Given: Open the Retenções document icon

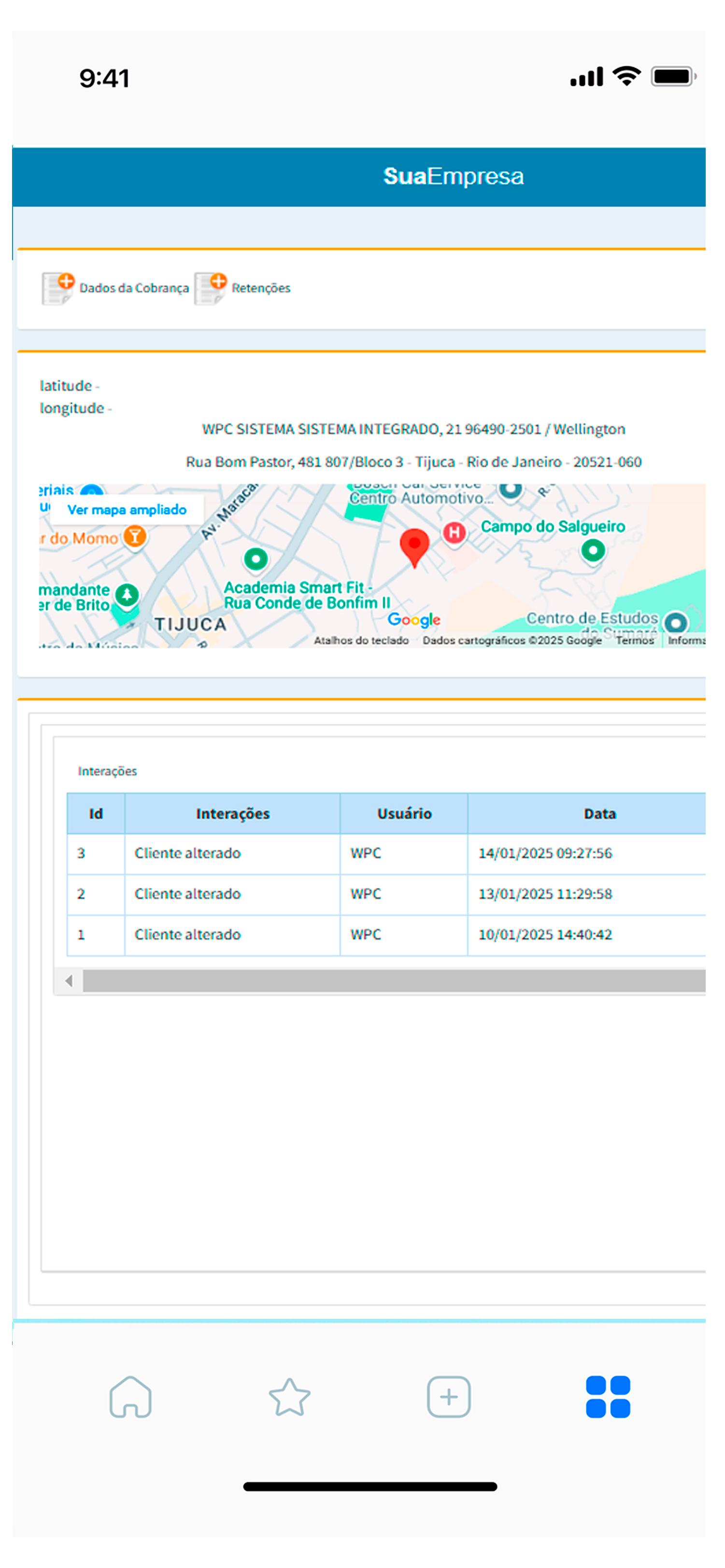Looking at the screenshot, I should [x=210, y=288].
